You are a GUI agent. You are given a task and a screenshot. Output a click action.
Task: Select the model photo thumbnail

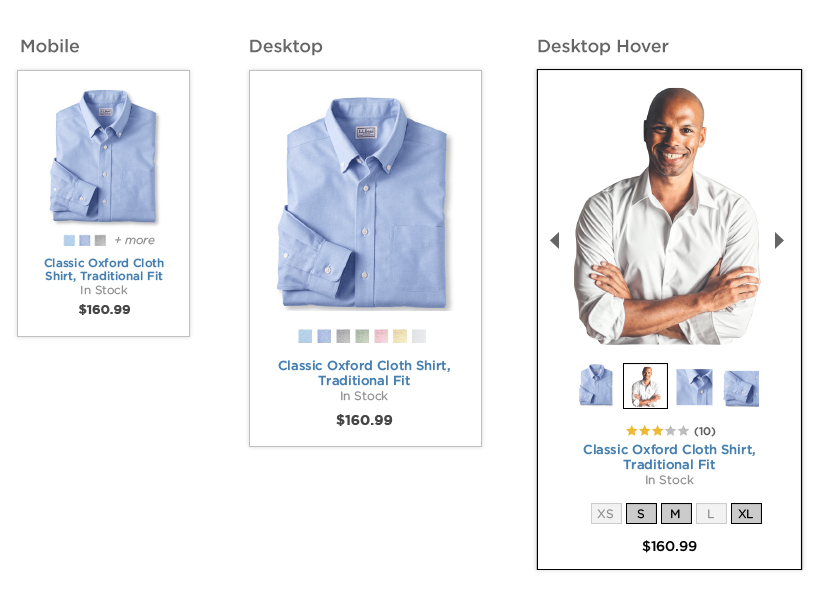click(645, 386)
